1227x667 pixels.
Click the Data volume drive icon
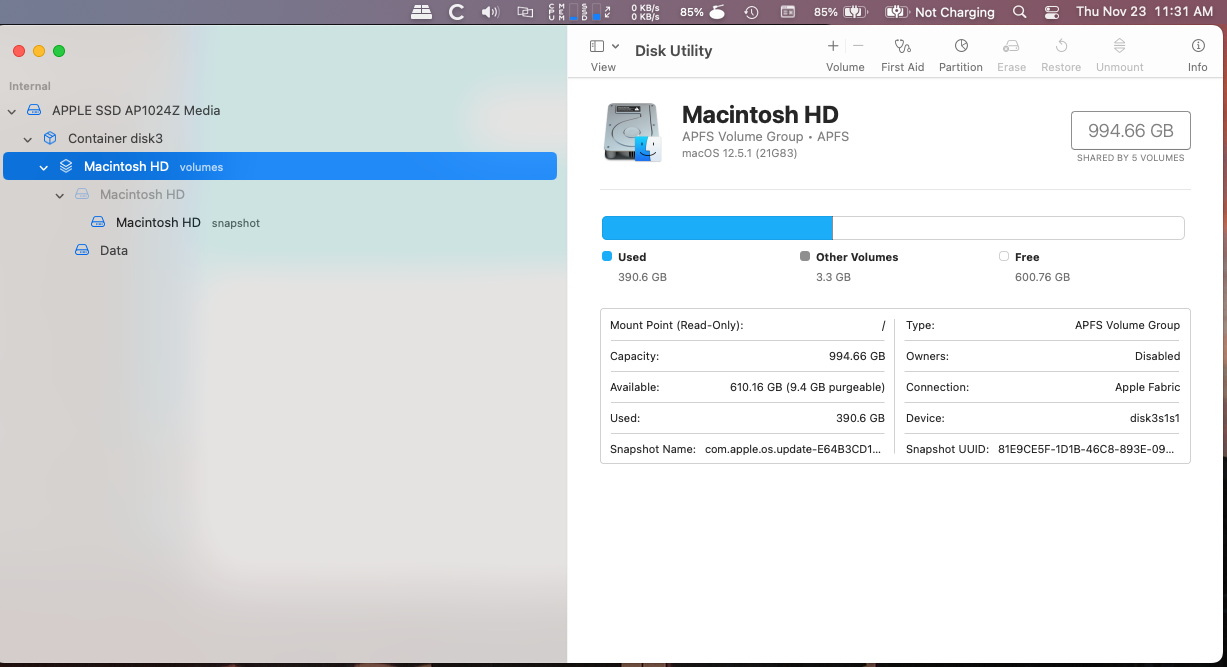82,251
